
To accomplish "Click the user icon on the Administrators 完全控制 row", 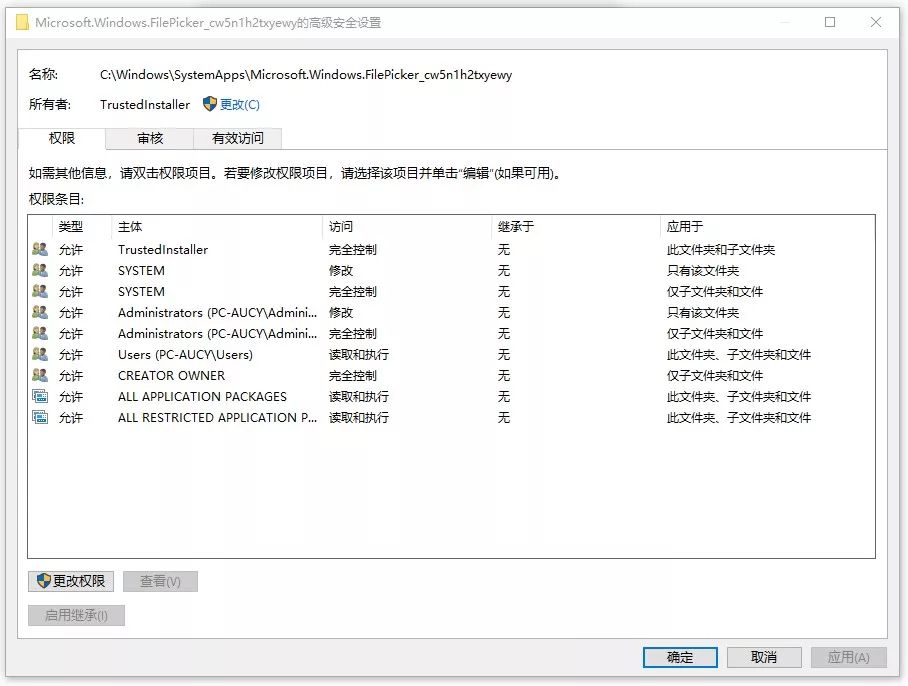I will click(x=40, y=333).
